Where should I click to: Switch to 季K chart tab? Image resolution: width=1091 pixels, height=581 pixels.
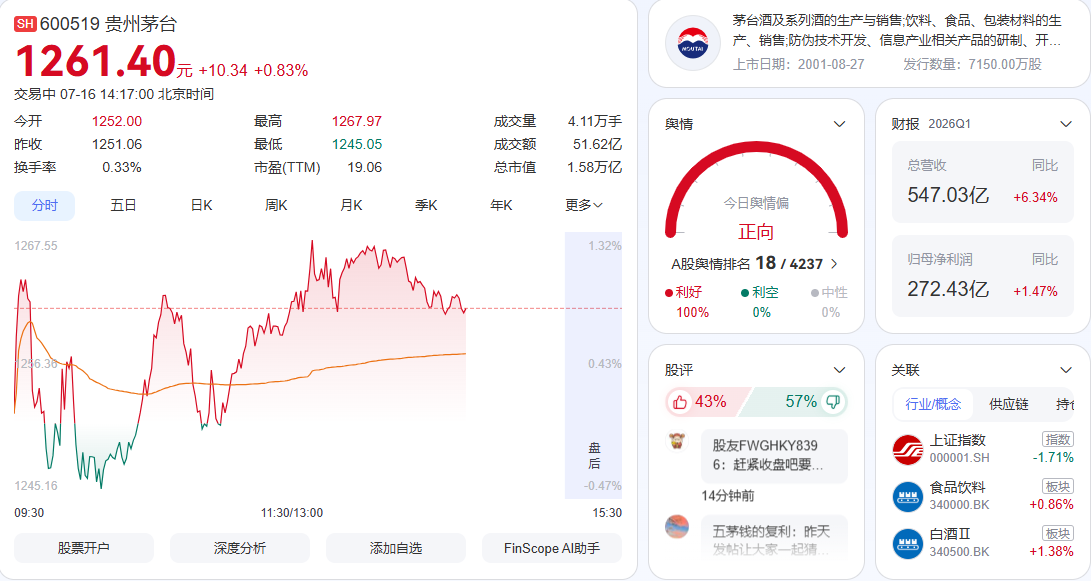[x=426, y=205]
